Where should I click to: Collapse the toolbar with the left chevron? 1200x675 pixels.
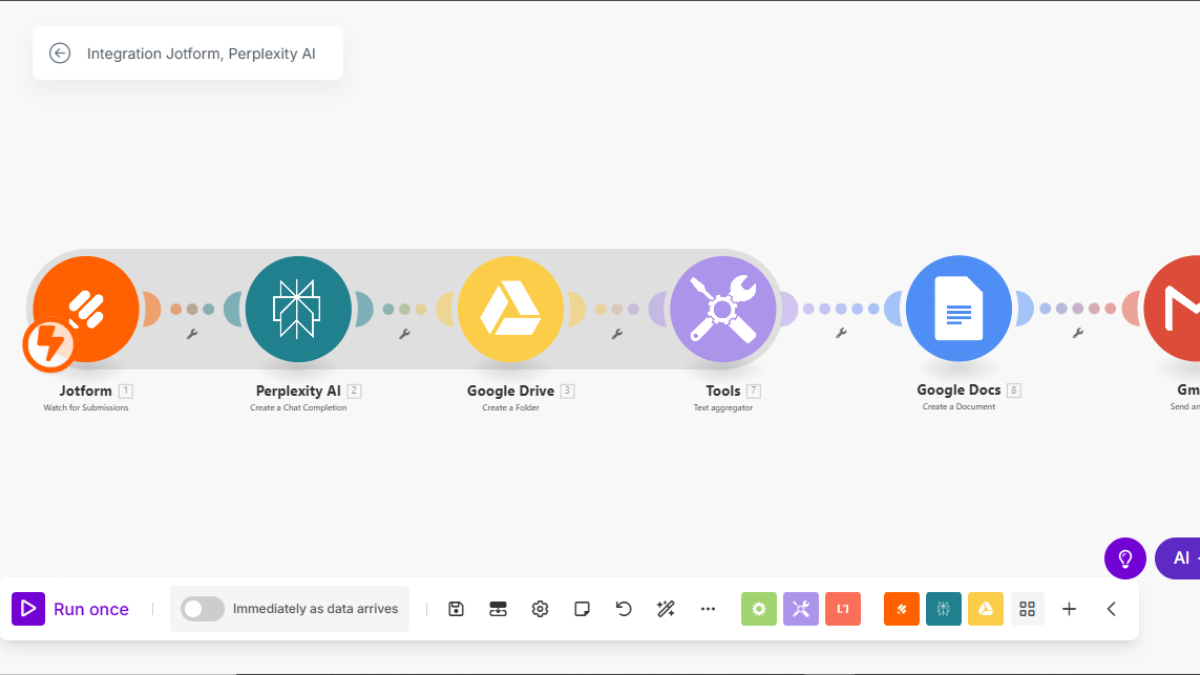point(1111,609)
